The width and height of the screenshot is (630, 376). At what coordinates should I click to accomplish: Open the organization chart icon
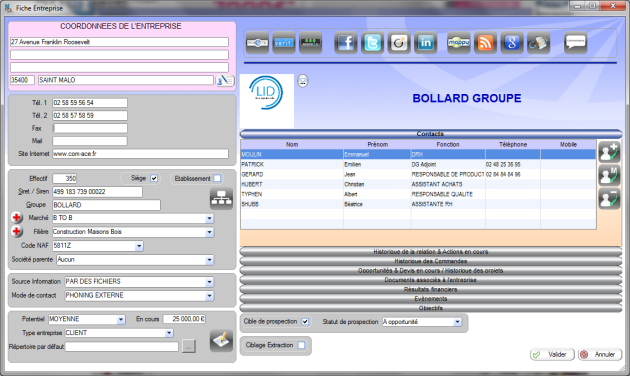221,198
